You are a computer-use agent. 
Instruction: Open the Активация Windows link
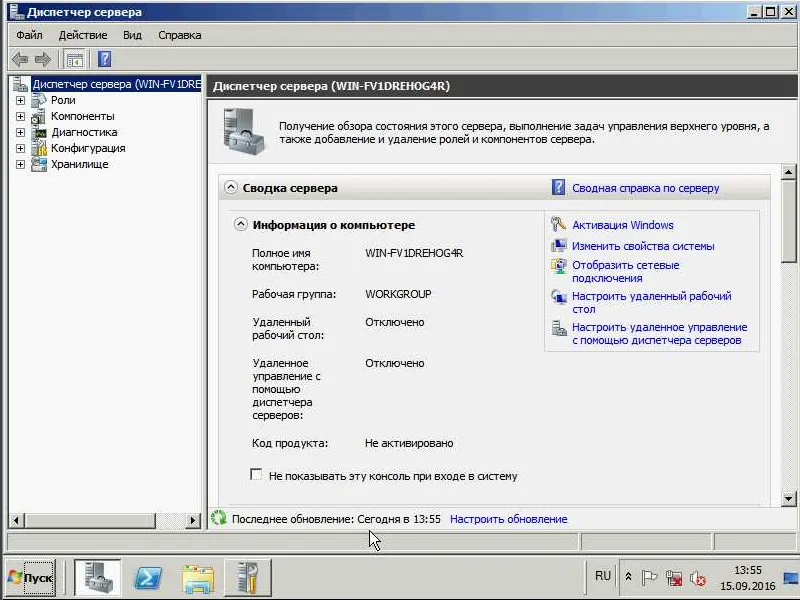point(622,225)
